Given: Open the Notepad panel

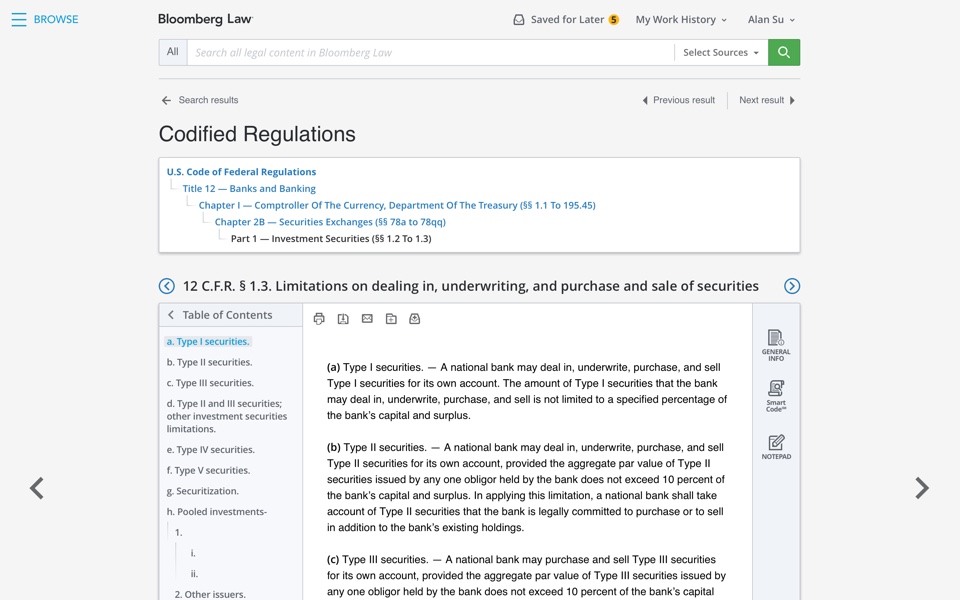Looking at the screenshot, I should [x=776, y=446].
